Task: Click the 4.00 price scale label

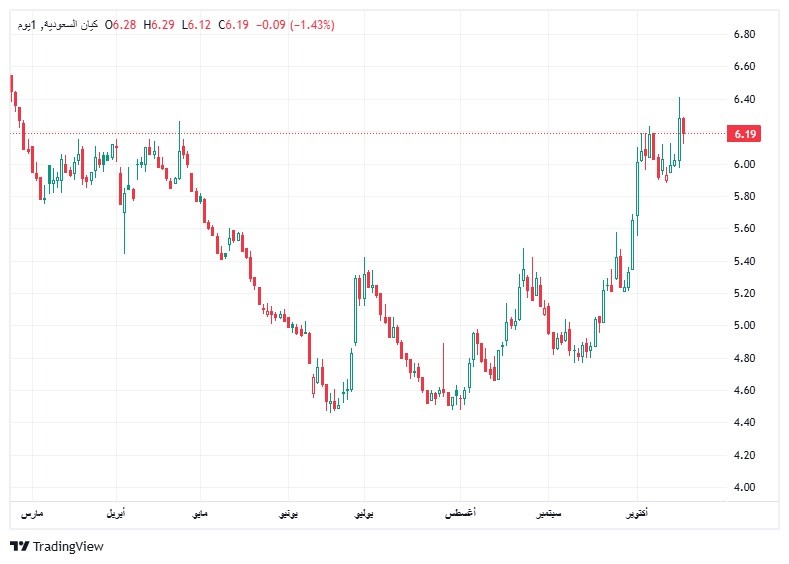Action: click(744, 487)
